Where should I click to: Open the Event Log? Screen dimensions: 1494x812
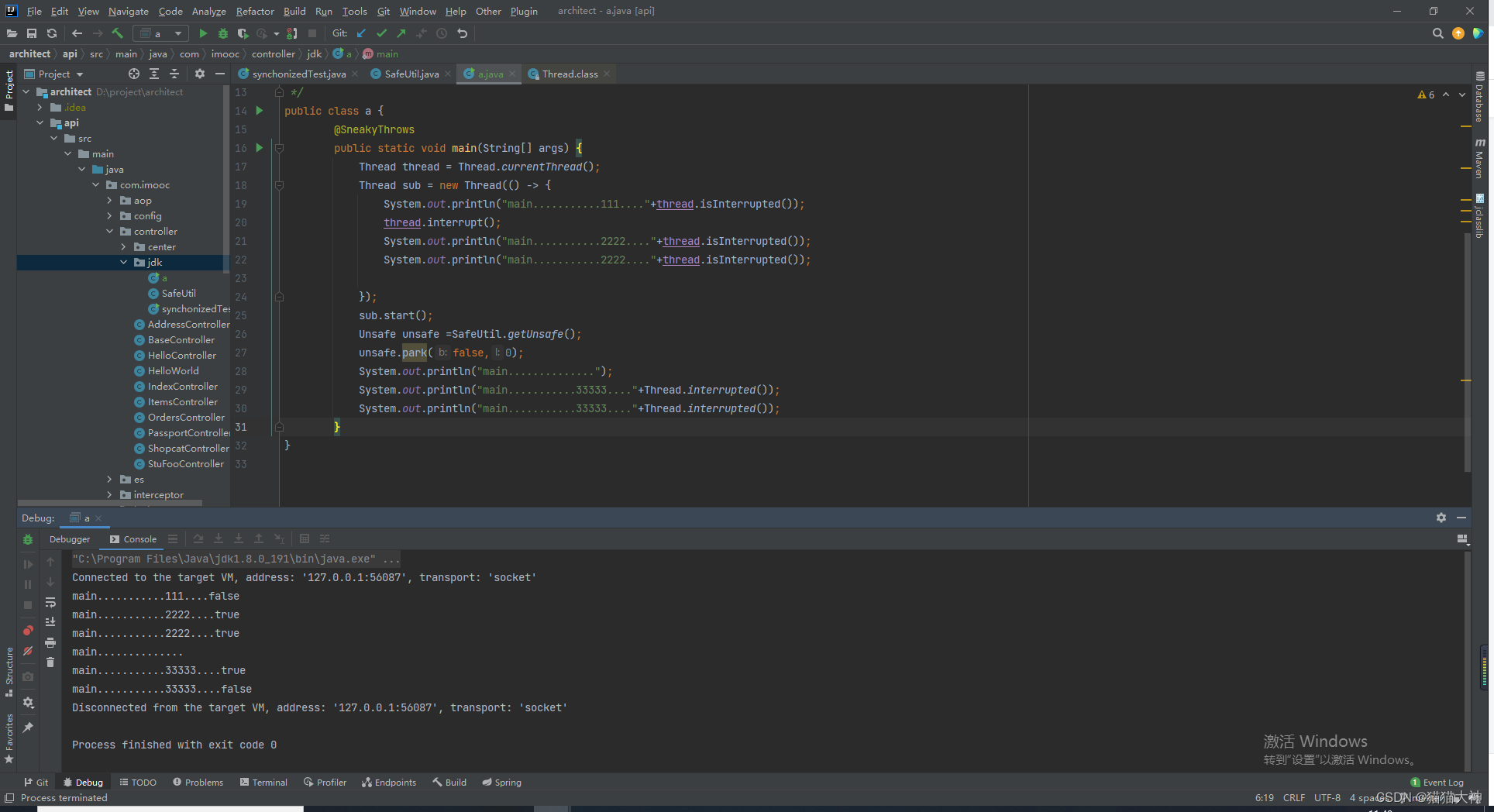pos(1437,783)
